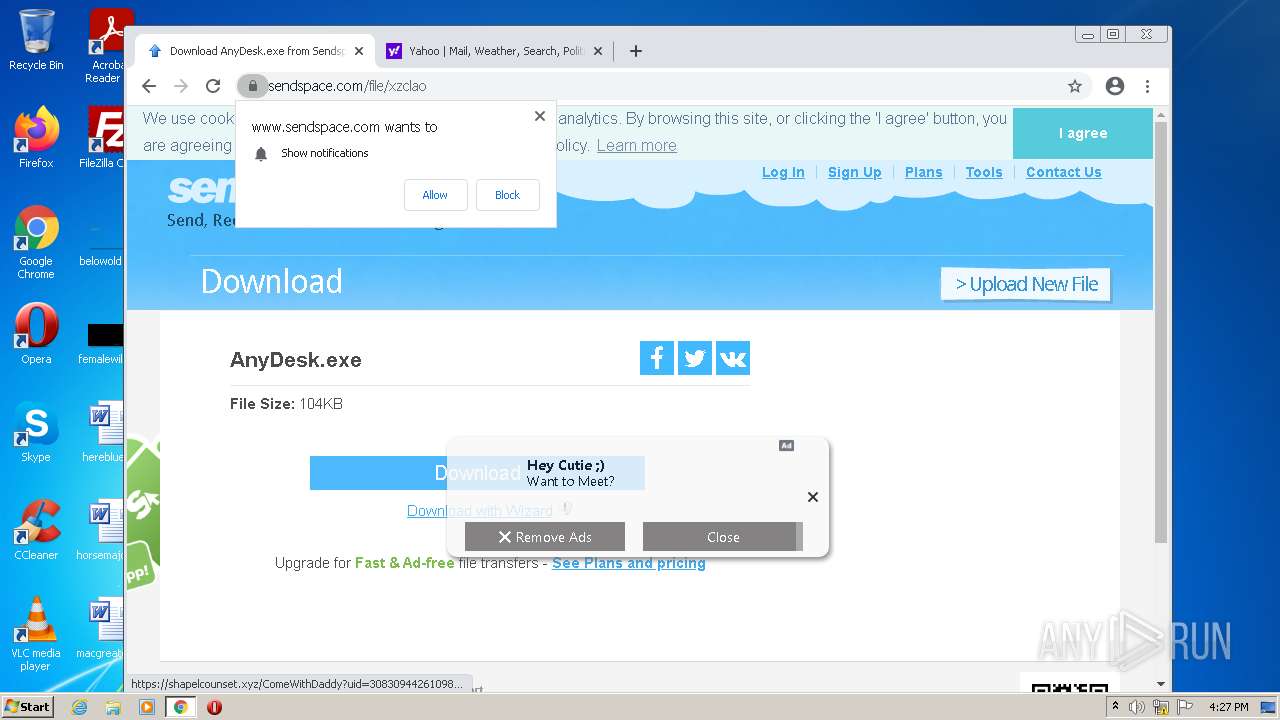Click the Remove Ads button
Screen dimensions: 1280x720
[545, 537]
